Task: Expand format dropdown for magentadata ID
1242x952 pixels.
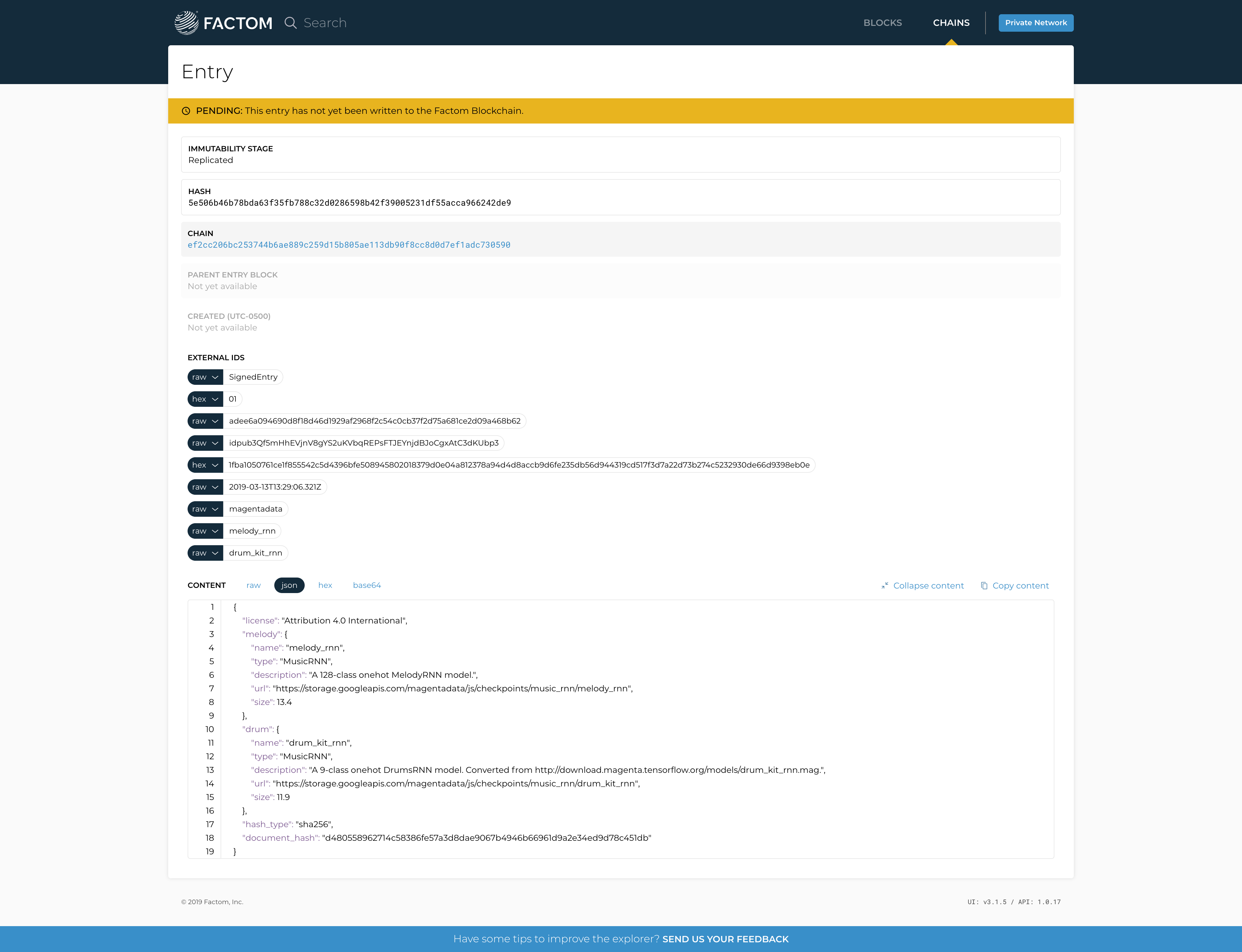Action: (x=205, y=509)
